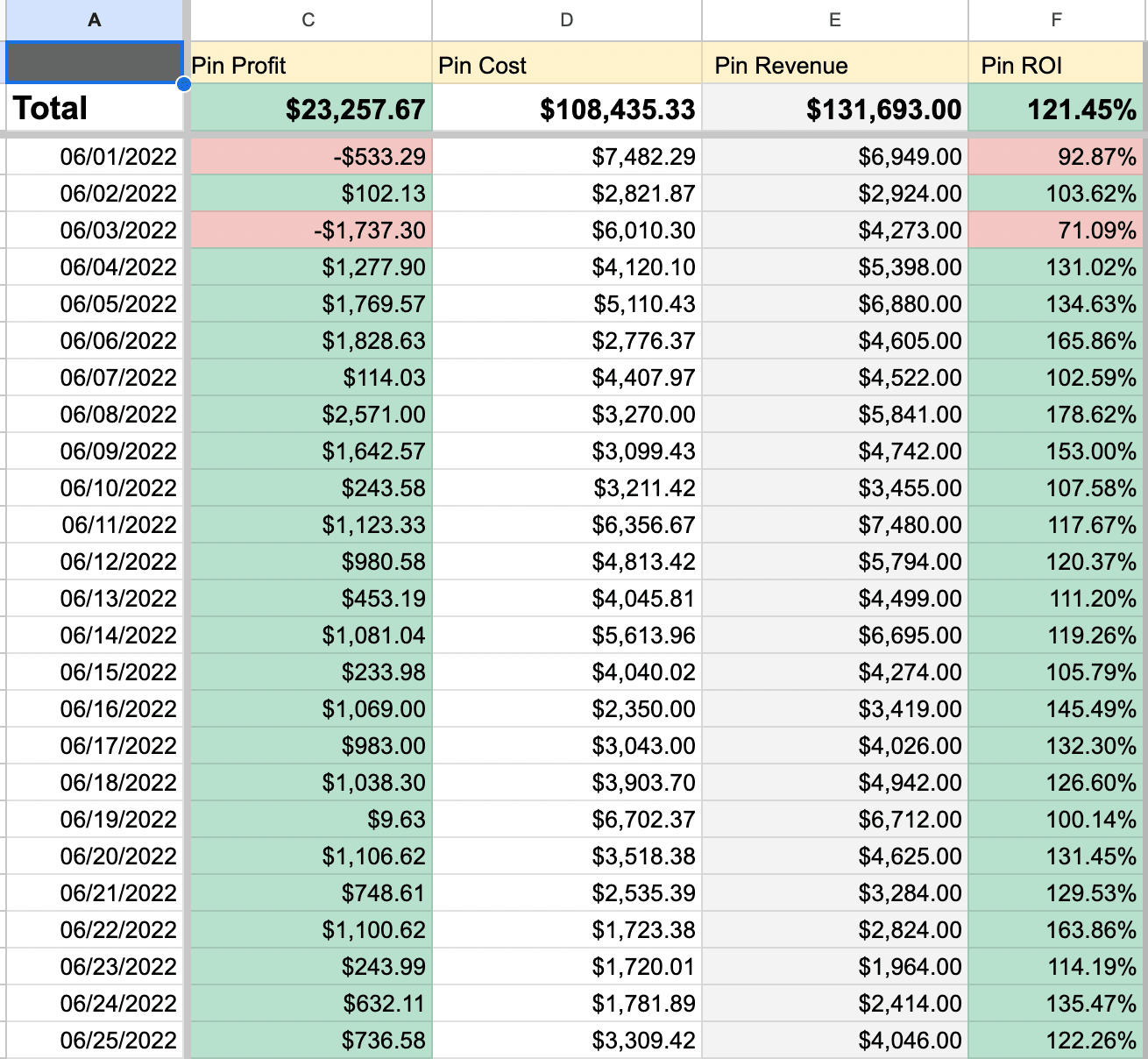
Task: Click the 06/25/2022 date cell
Action: coord(94,1041)
